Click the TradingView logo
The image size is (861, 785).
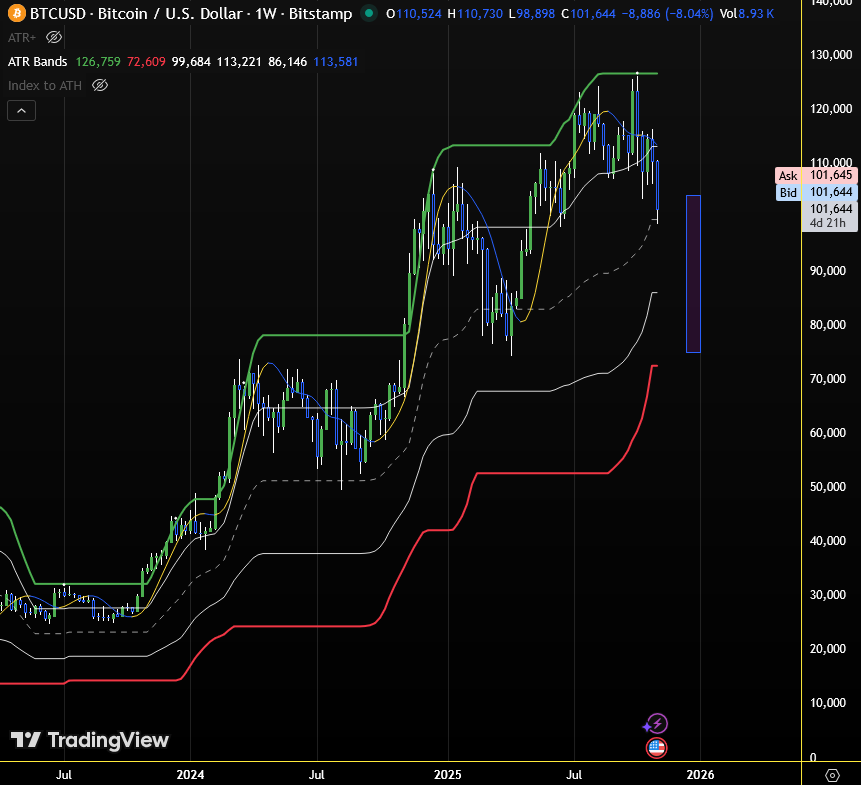coord(90,740)
